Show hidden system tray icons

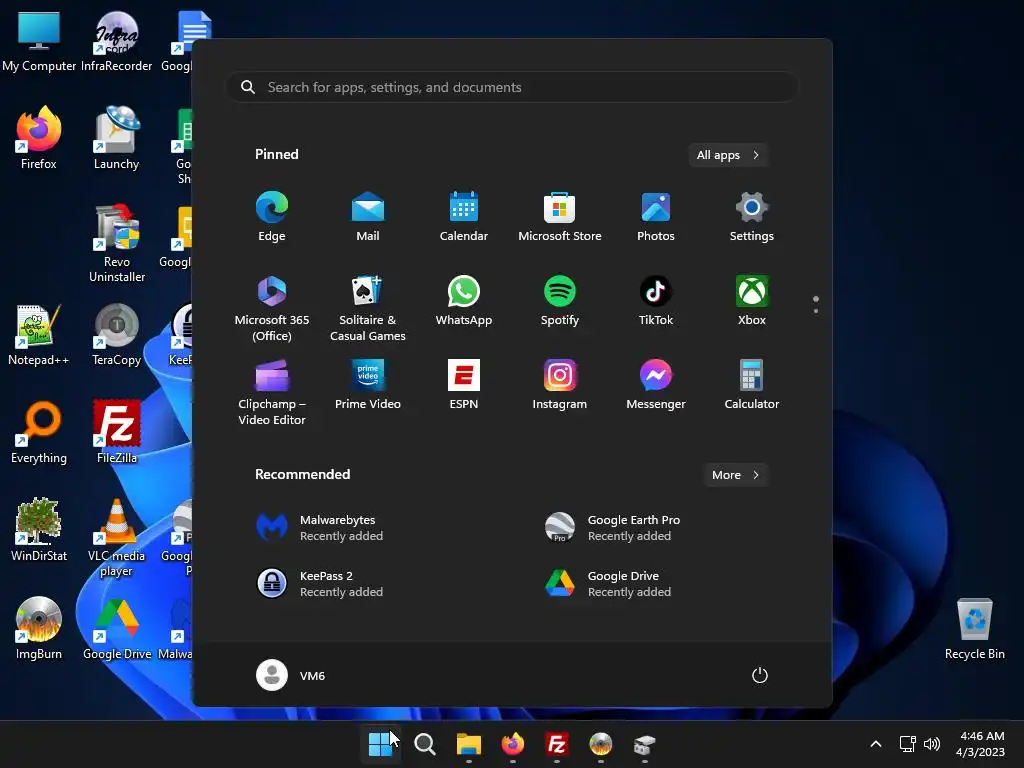(876, 744)
